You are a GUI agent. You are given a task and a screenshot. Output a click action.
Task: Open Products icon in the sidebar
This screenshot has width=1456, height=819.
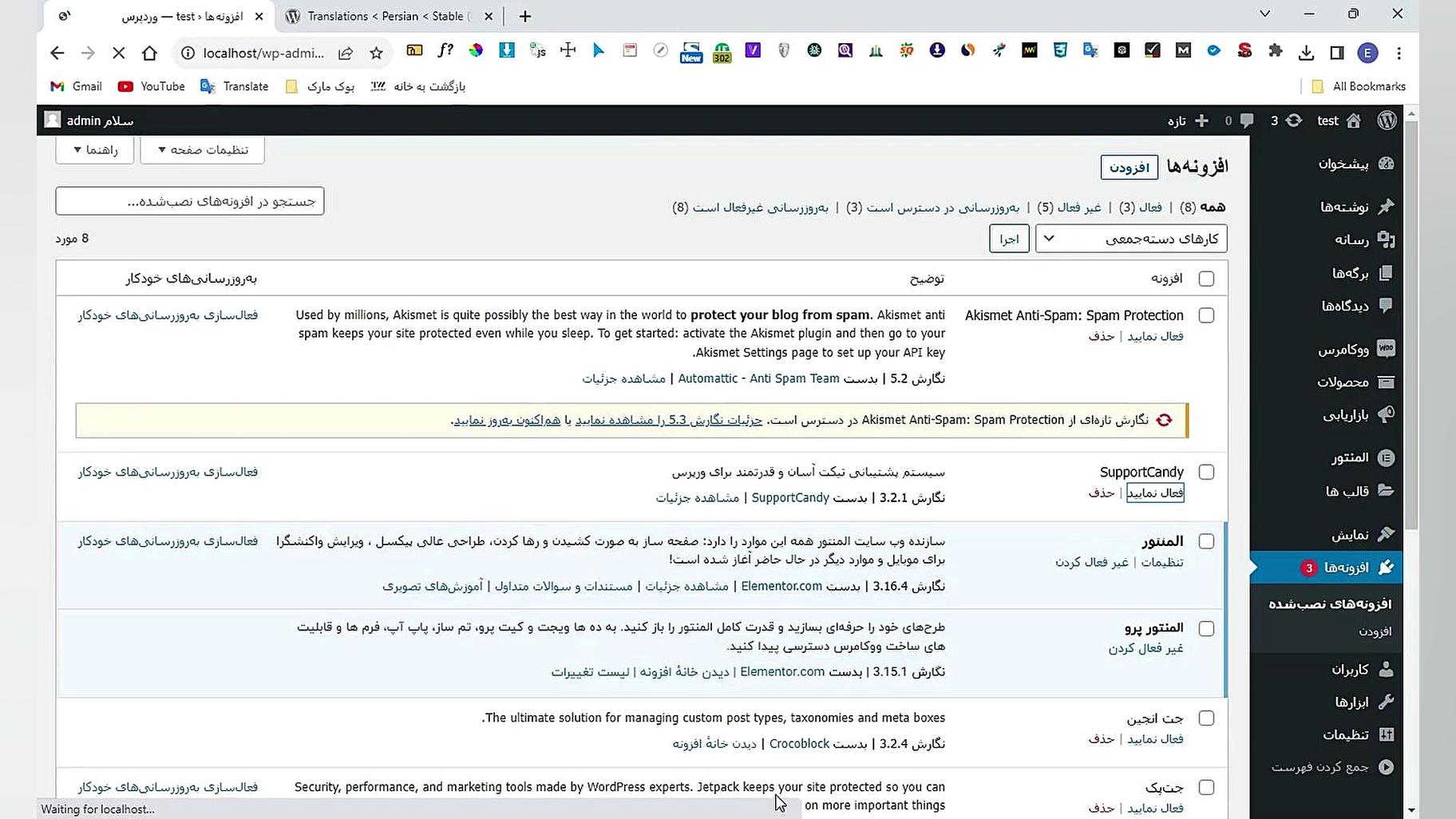(x=1387, y=382)
